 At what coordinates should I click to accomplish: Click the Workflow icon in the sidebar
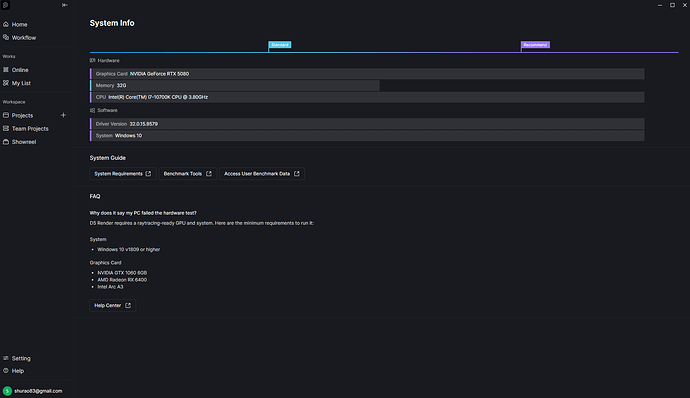(6, 37)
